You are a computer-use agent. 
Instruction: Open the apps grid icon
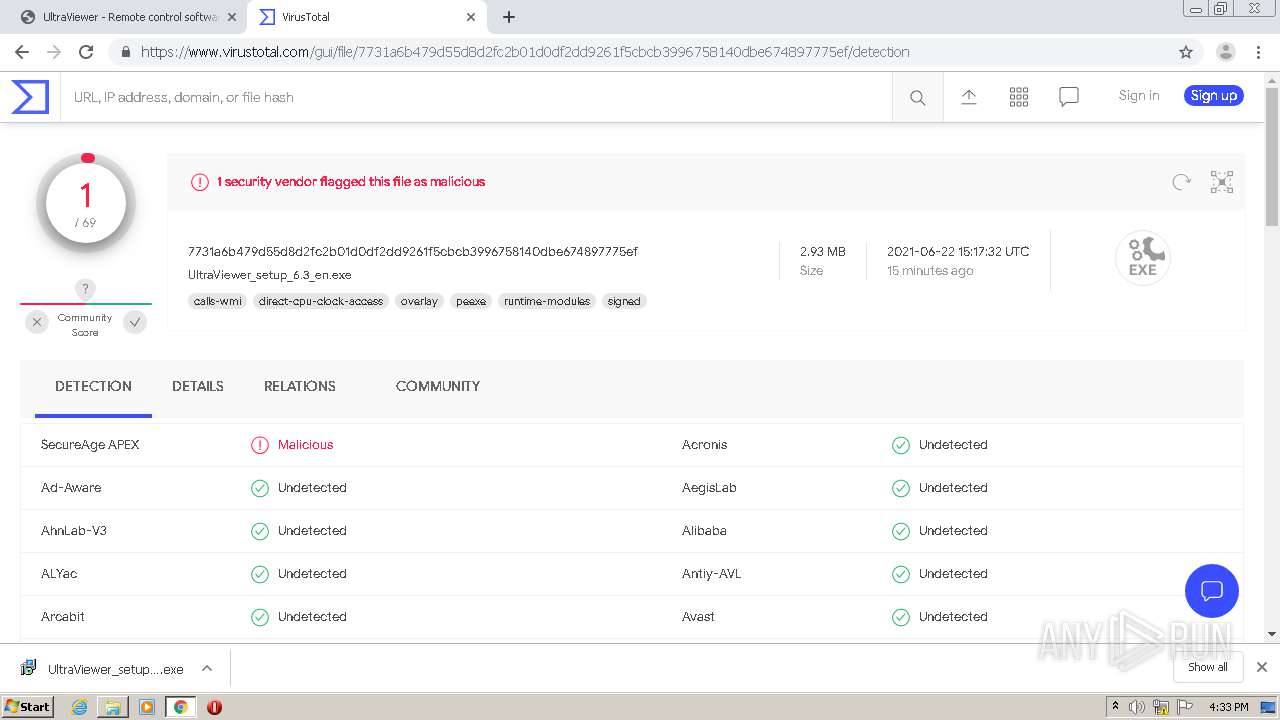(1018, 97)
